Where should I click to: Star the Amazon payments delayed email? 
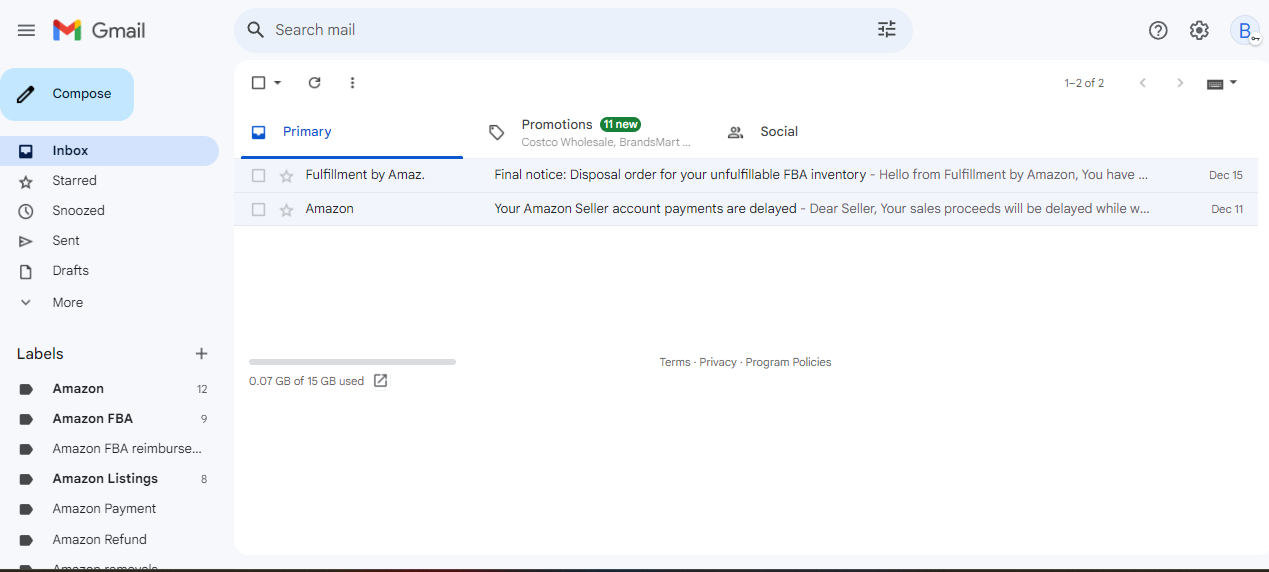click(287, 210)
